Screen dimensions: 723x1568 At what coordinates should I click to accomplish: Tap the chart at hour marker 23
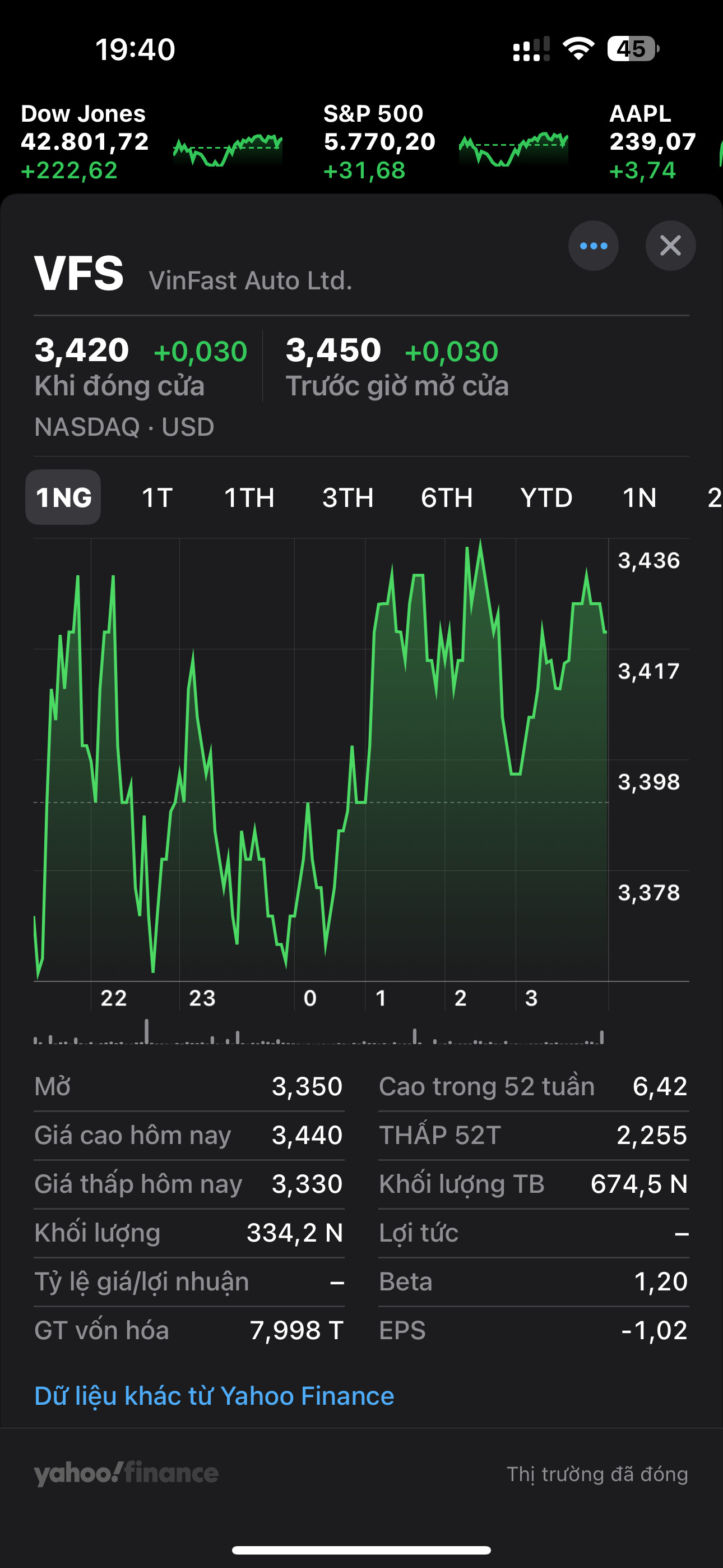(x=202, y=998)
